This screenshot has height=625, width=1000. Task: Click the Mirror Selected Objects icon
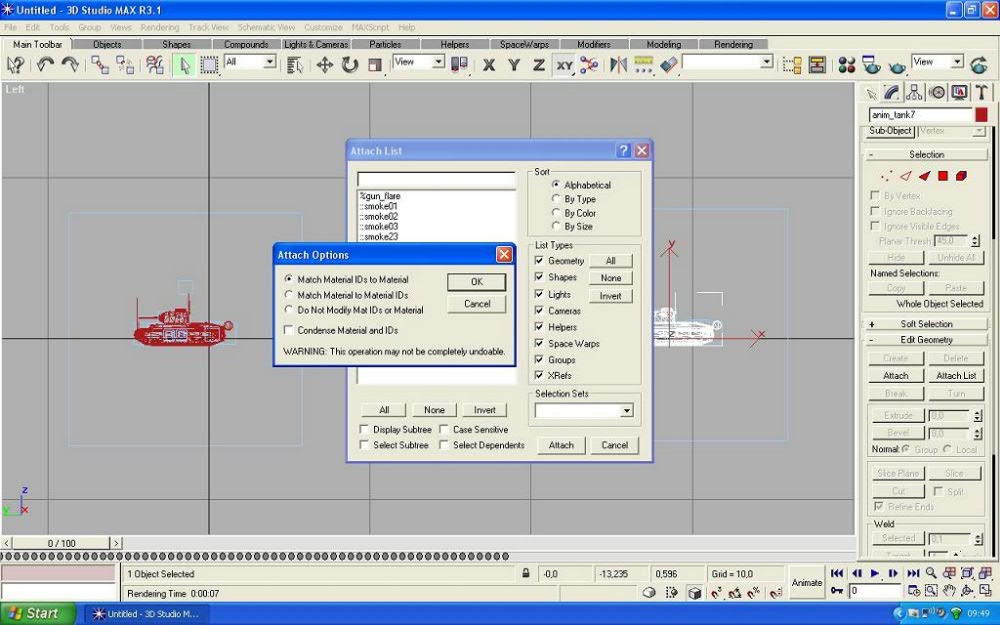618,64
